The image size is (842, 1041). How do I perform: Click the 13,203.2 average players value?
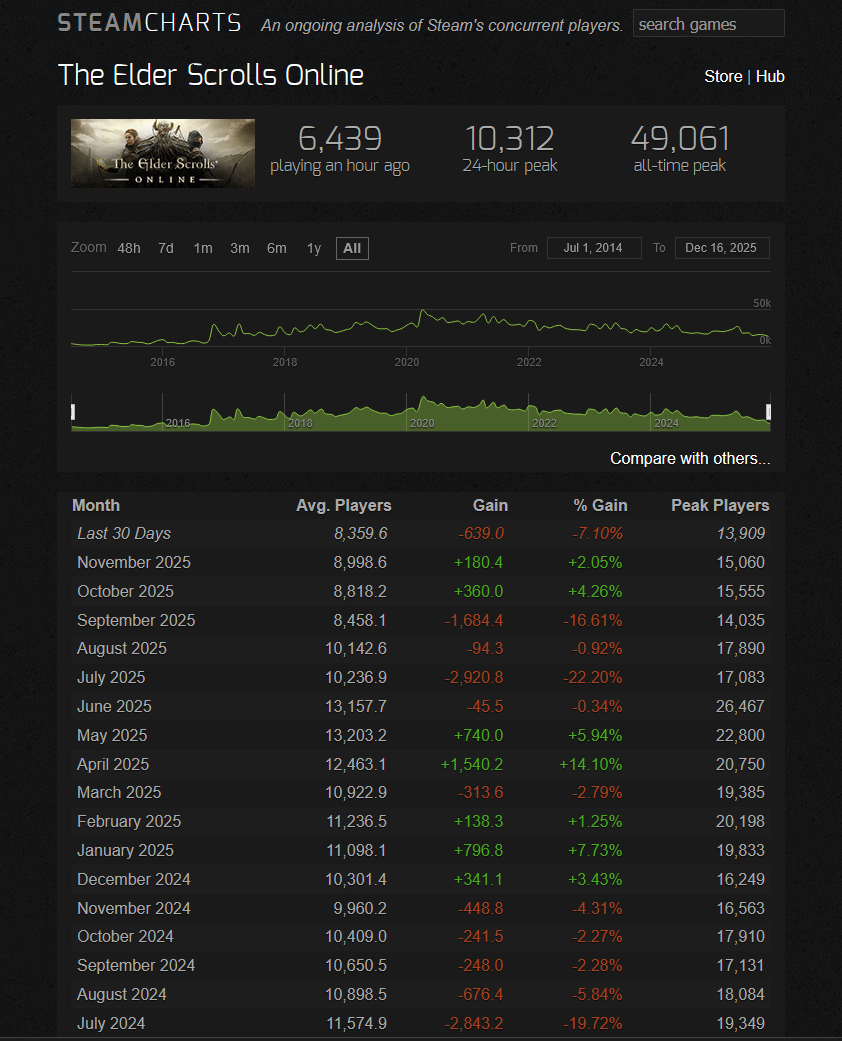355,736
